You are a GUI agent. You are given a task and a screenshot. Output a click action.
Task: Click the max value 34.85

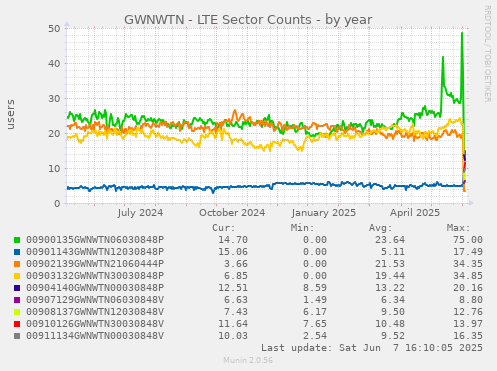pos(468,276)
